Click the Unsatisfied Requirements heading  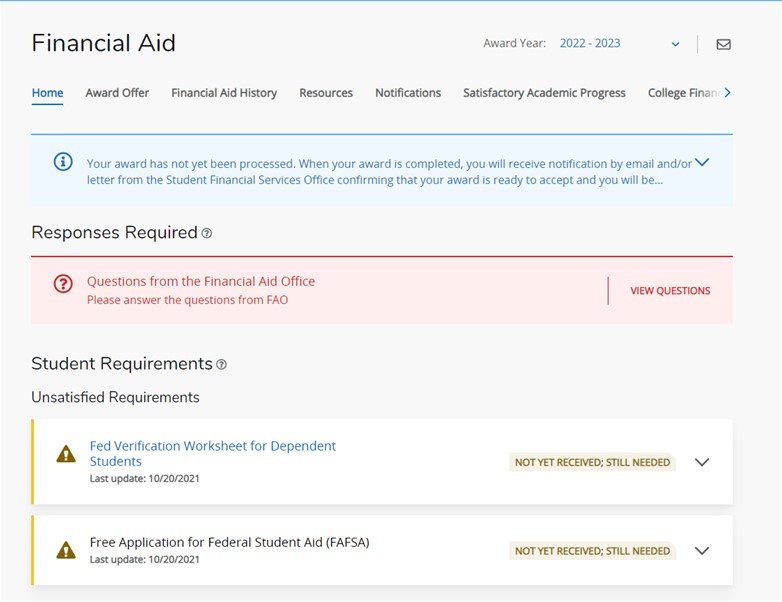[x=115, y=397]
